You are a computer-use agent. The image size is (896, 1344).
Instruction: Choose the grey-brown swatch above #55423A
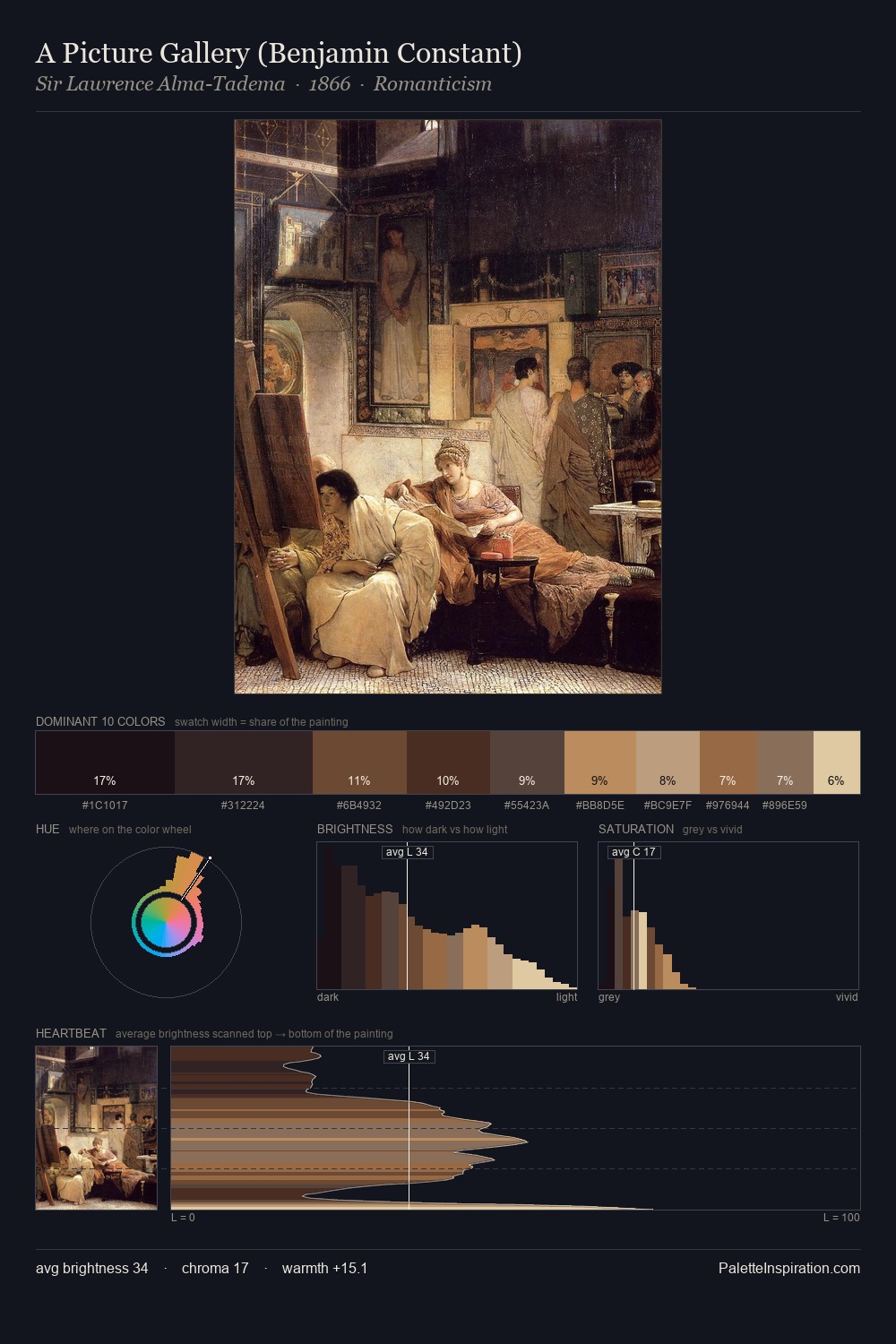(527, 762)
